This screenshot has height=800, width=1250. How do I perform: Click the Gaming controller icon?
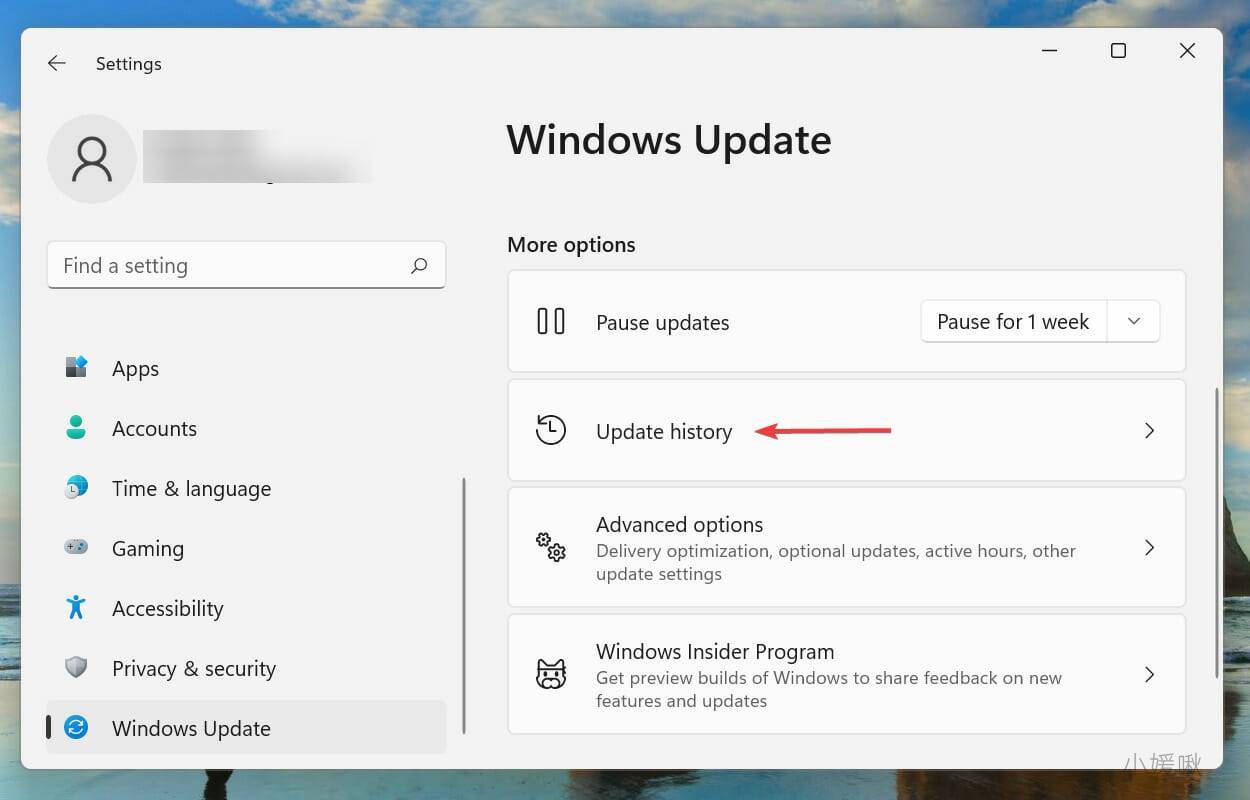[76, 548]
